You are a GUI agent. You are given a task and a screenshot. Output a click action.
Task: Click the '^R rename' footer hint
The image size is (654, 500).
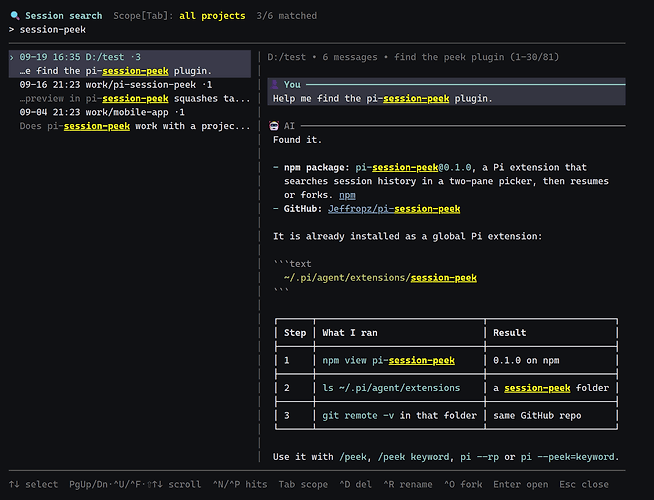click(x=408, y=485)
